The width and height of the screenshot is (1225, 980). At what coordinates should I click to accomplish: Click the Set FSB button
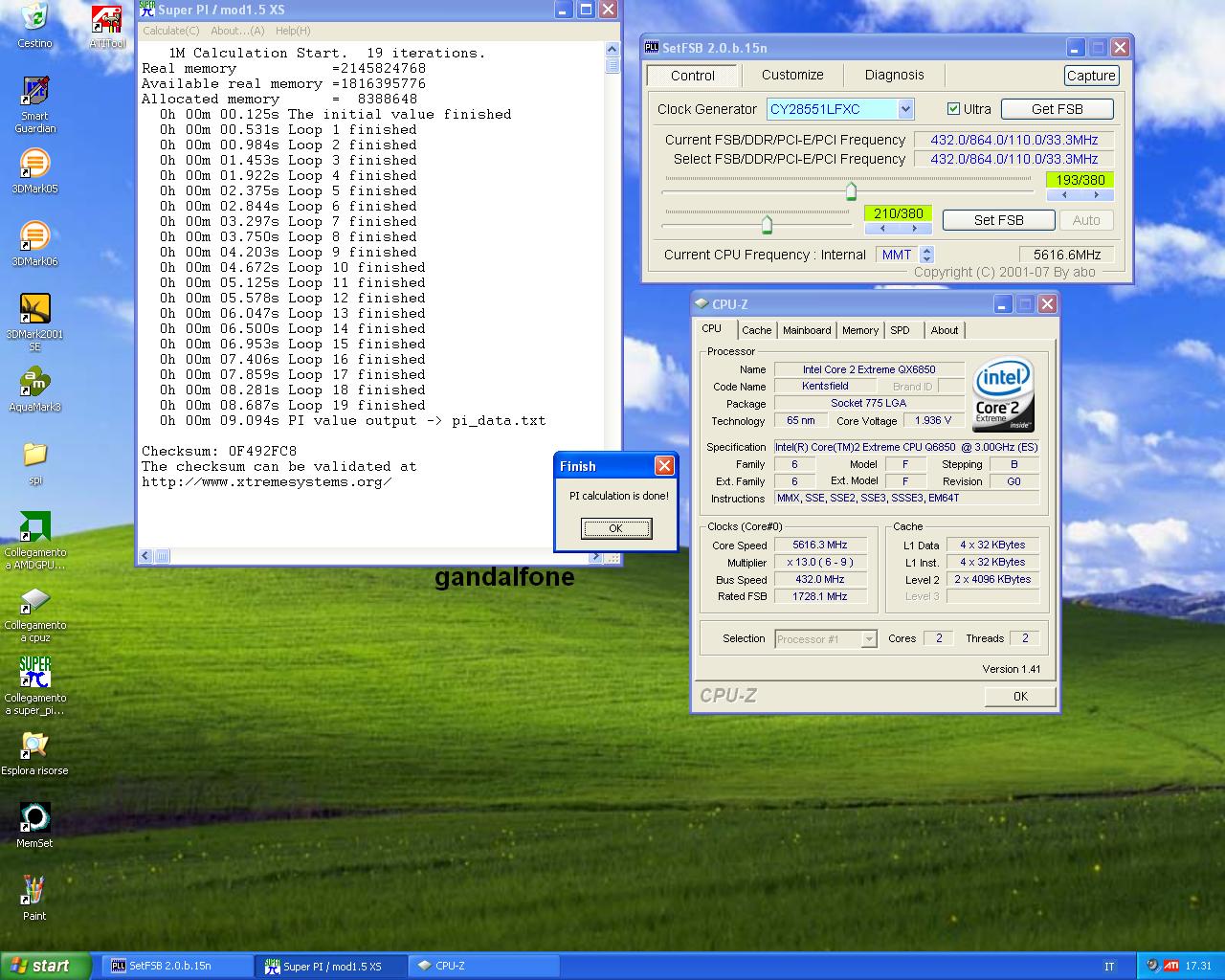(998, 220)
